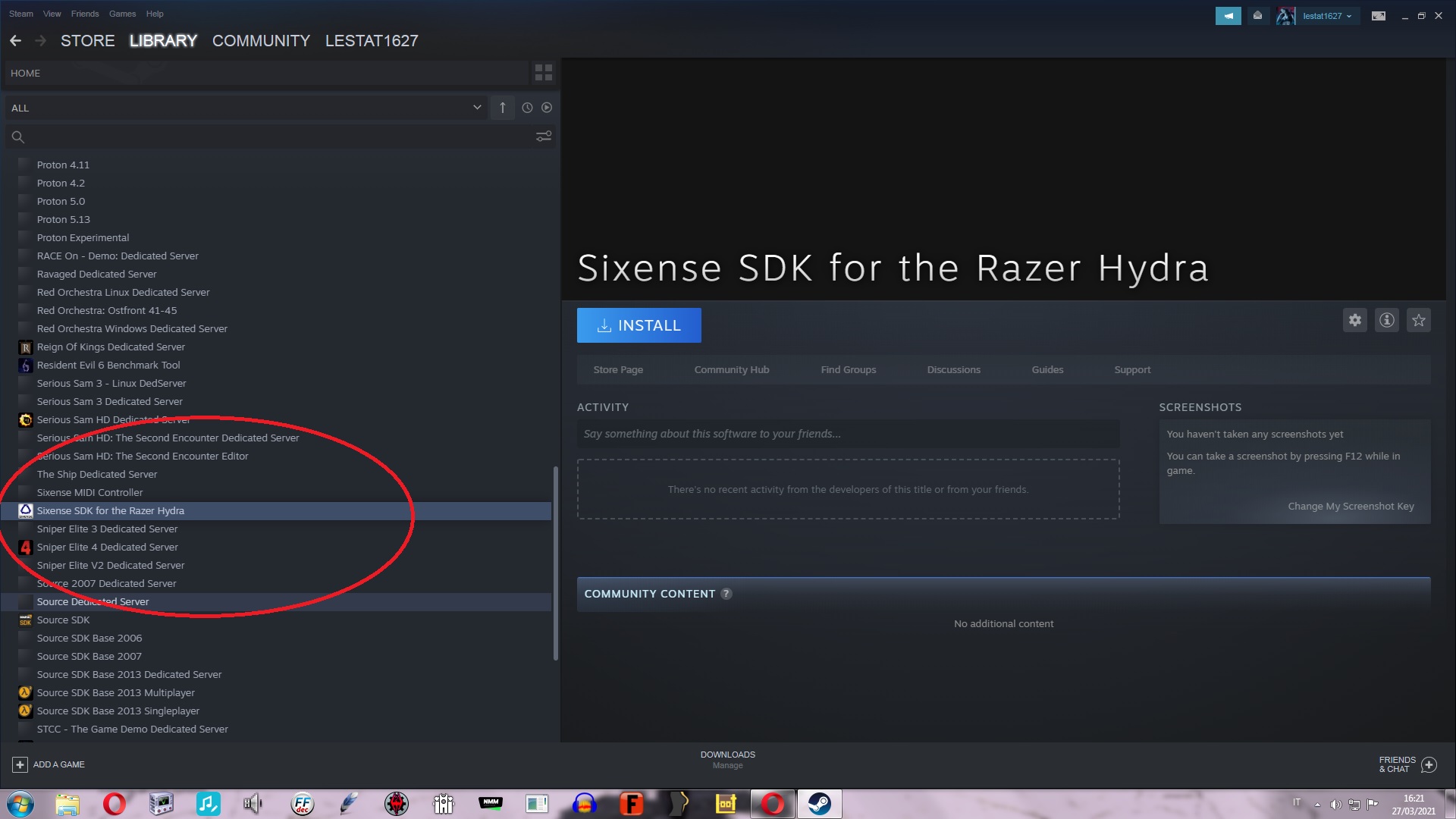
Task: Open the Steam menu
Action: [21, 14]
